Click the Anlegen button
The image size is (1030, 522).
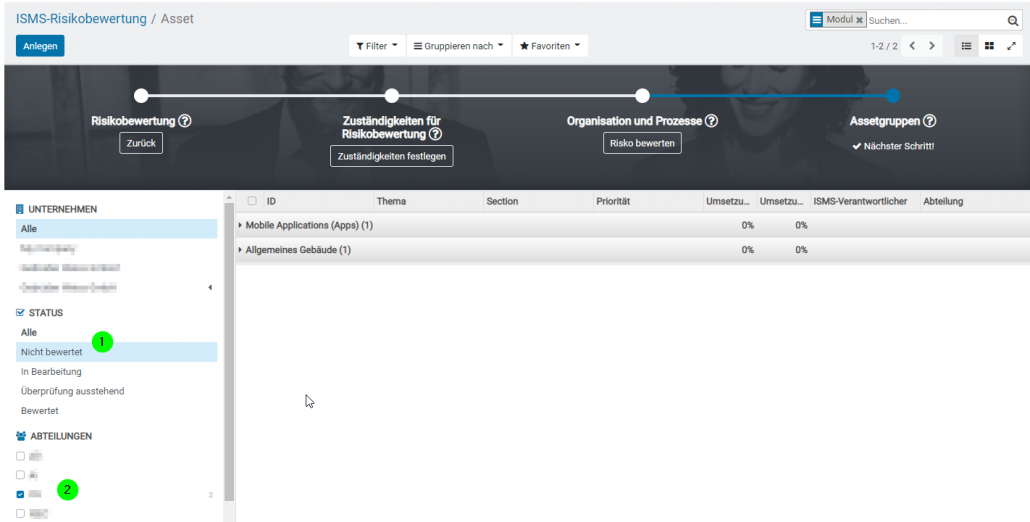pyautogui.click(x=40, y=46)
